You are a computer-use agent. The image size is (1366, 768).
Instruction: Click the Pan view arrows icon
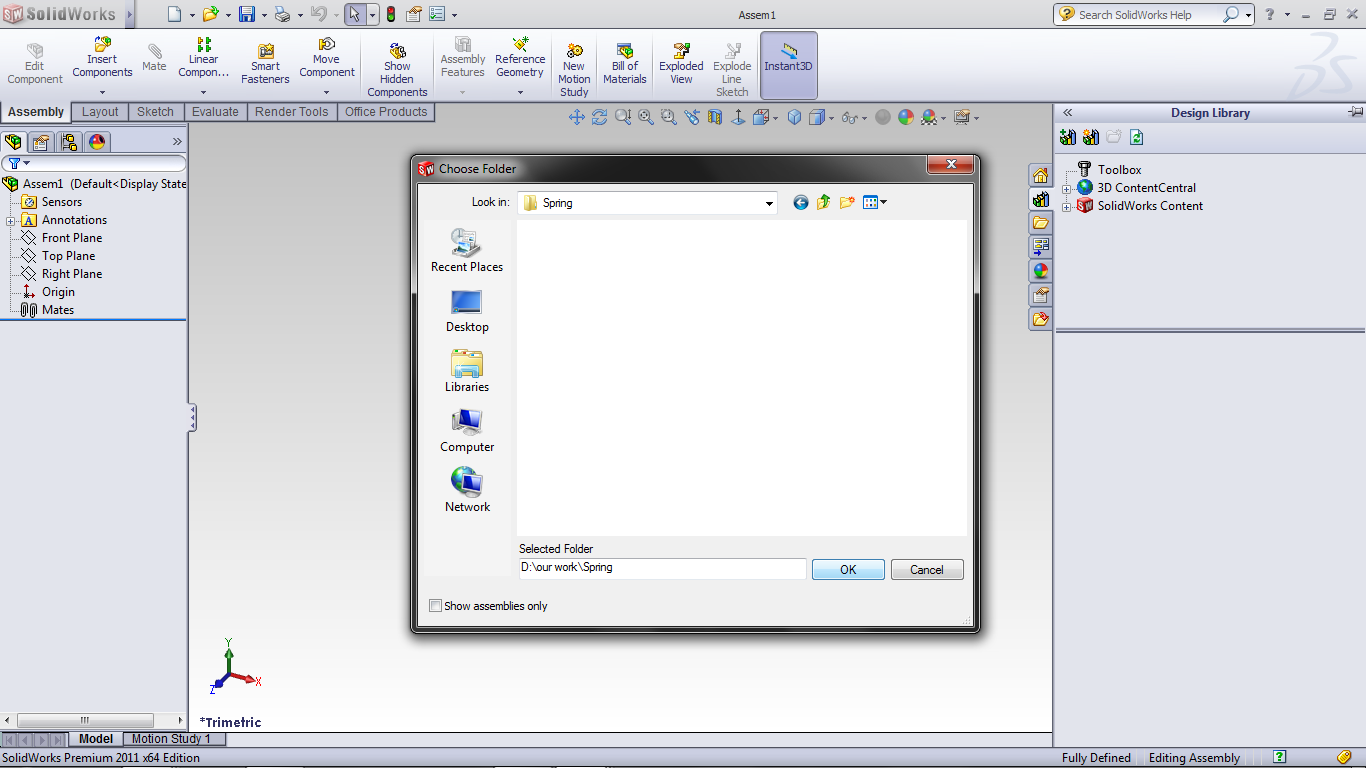[x=577, y=117]
